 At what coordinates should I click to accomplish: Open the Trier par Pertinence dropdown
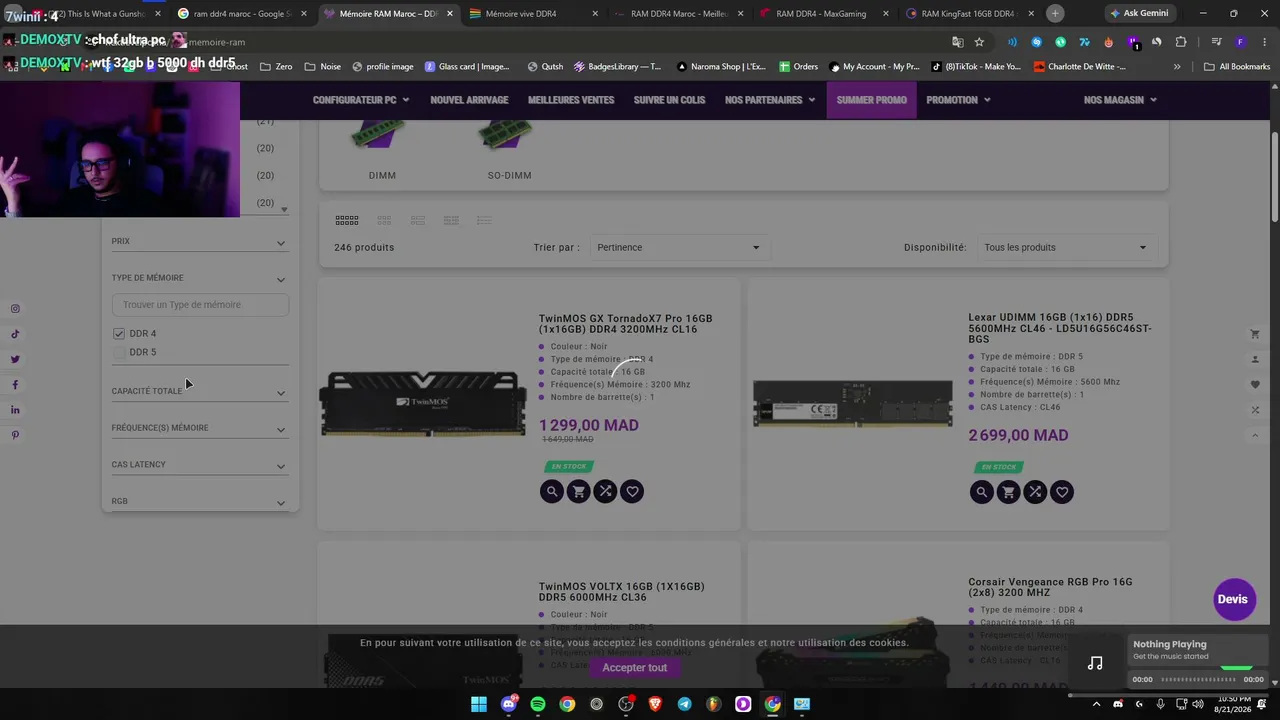point(680,247)
